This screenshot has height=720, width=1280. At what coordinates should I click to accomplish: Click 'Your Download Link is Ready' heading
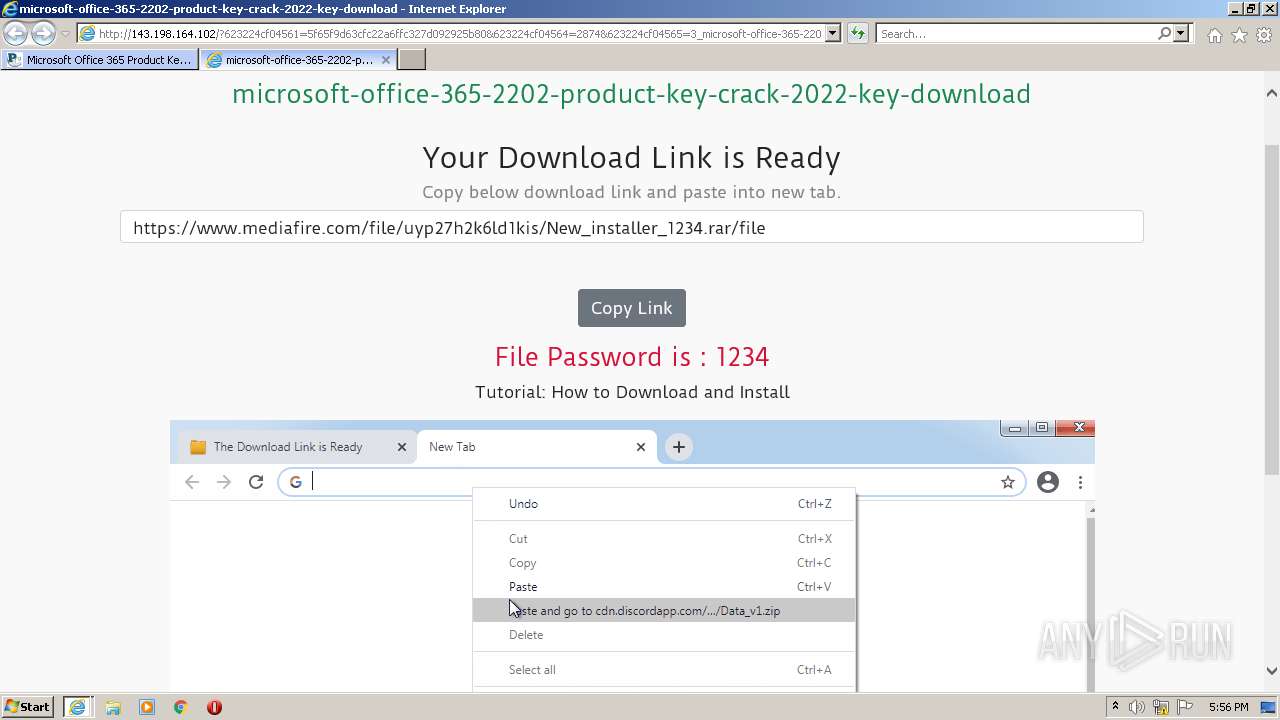(x=631, y=158)
